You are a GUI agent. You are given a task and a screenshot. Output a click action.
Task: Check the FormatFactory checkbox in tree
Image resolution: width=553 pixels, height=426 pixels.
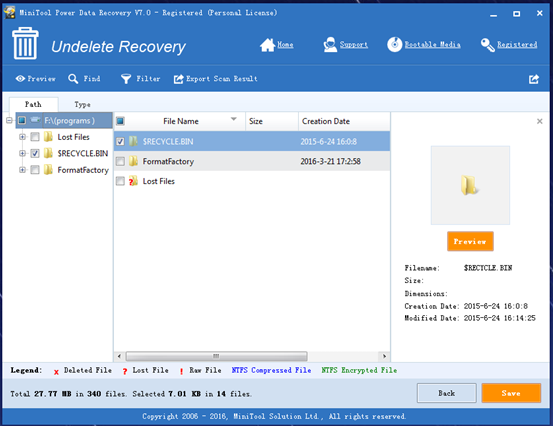coord(35,170)
